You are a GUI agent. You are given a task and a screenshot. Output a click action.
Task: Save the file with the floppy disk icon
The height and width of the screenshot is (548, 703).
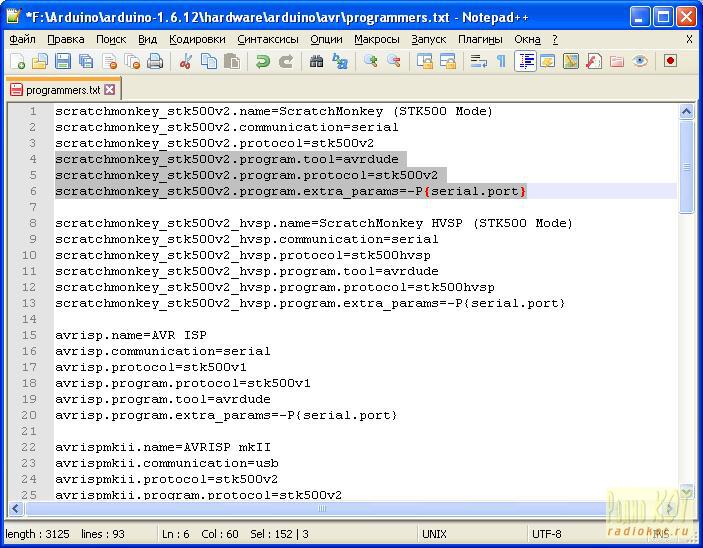(63, 61)
